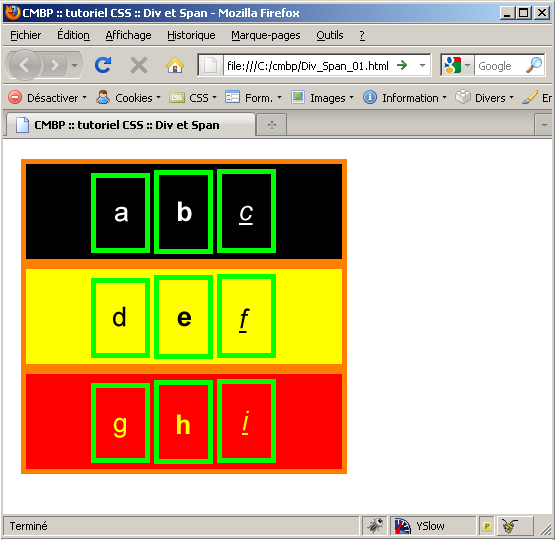The width and height of the screenshot is (555, 540).
Task: Select the CMBP tutoriel CSS tab
Action: (x=130, y=125)
